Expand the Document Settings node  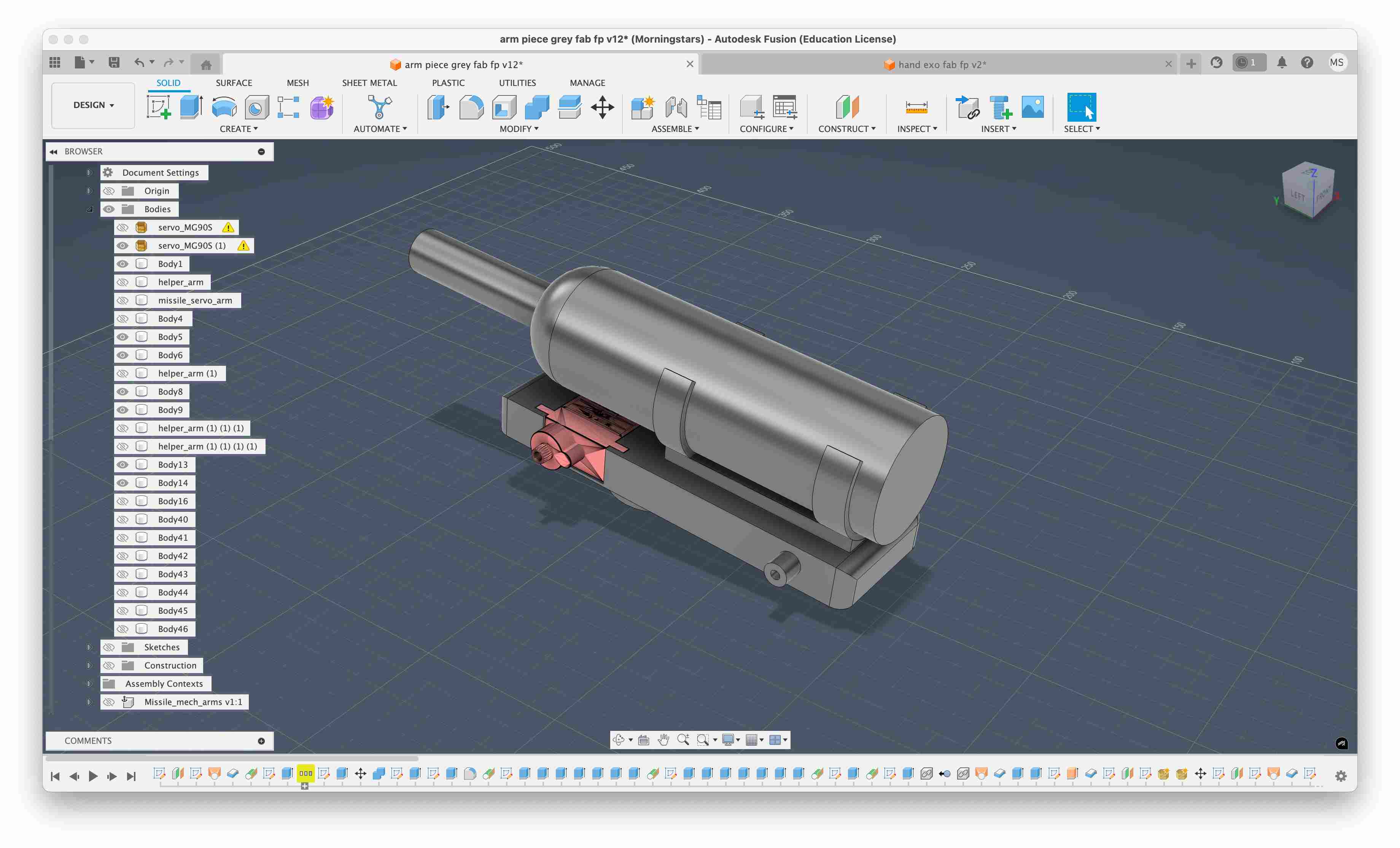click(89, 173)
